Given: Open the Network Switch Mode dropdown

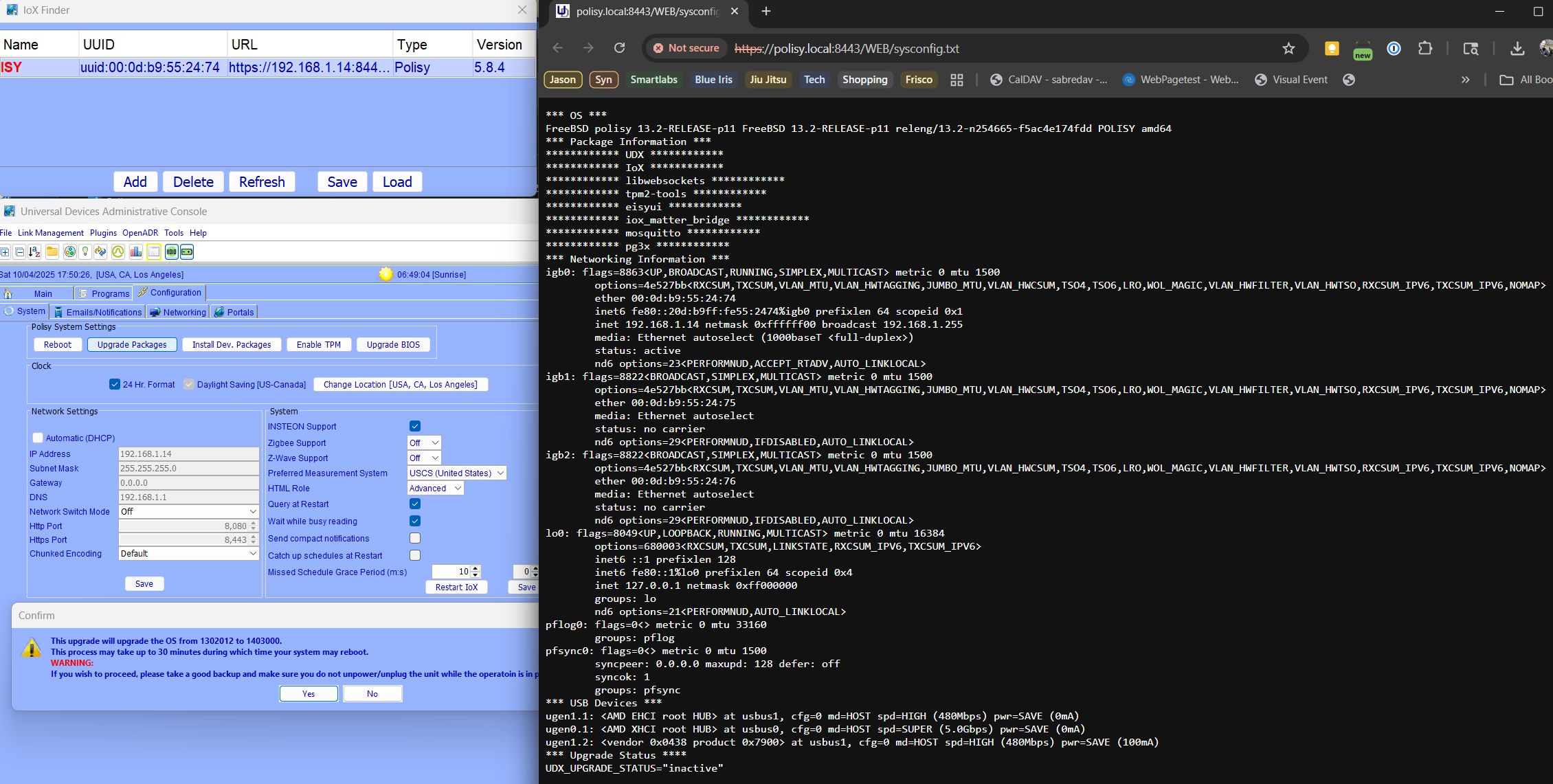Looking at the screenshot, I should coord(188,511).
